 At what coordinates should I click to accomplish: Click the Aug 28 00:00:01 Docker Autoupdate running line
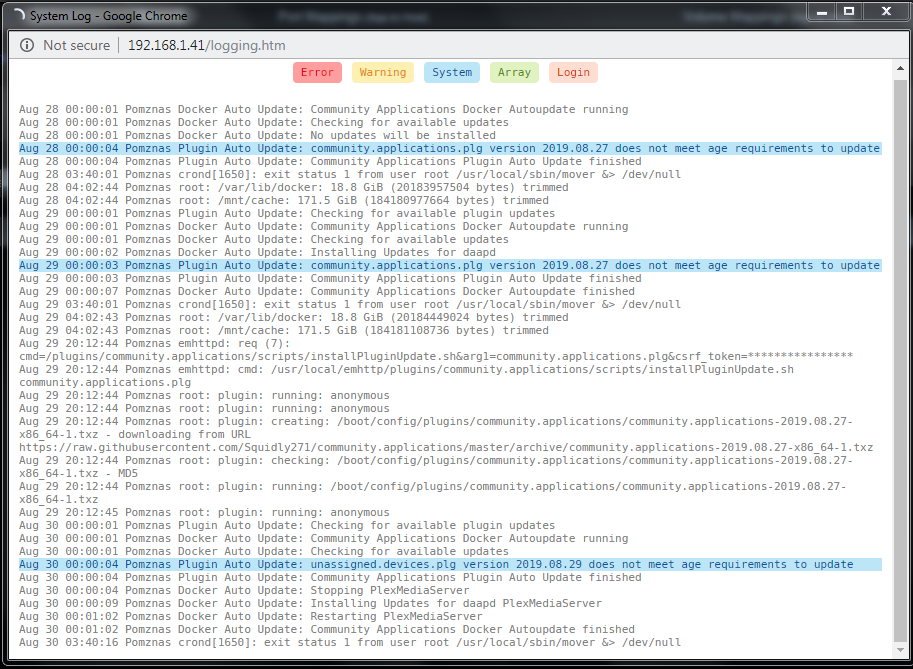(x=324, y=109)
